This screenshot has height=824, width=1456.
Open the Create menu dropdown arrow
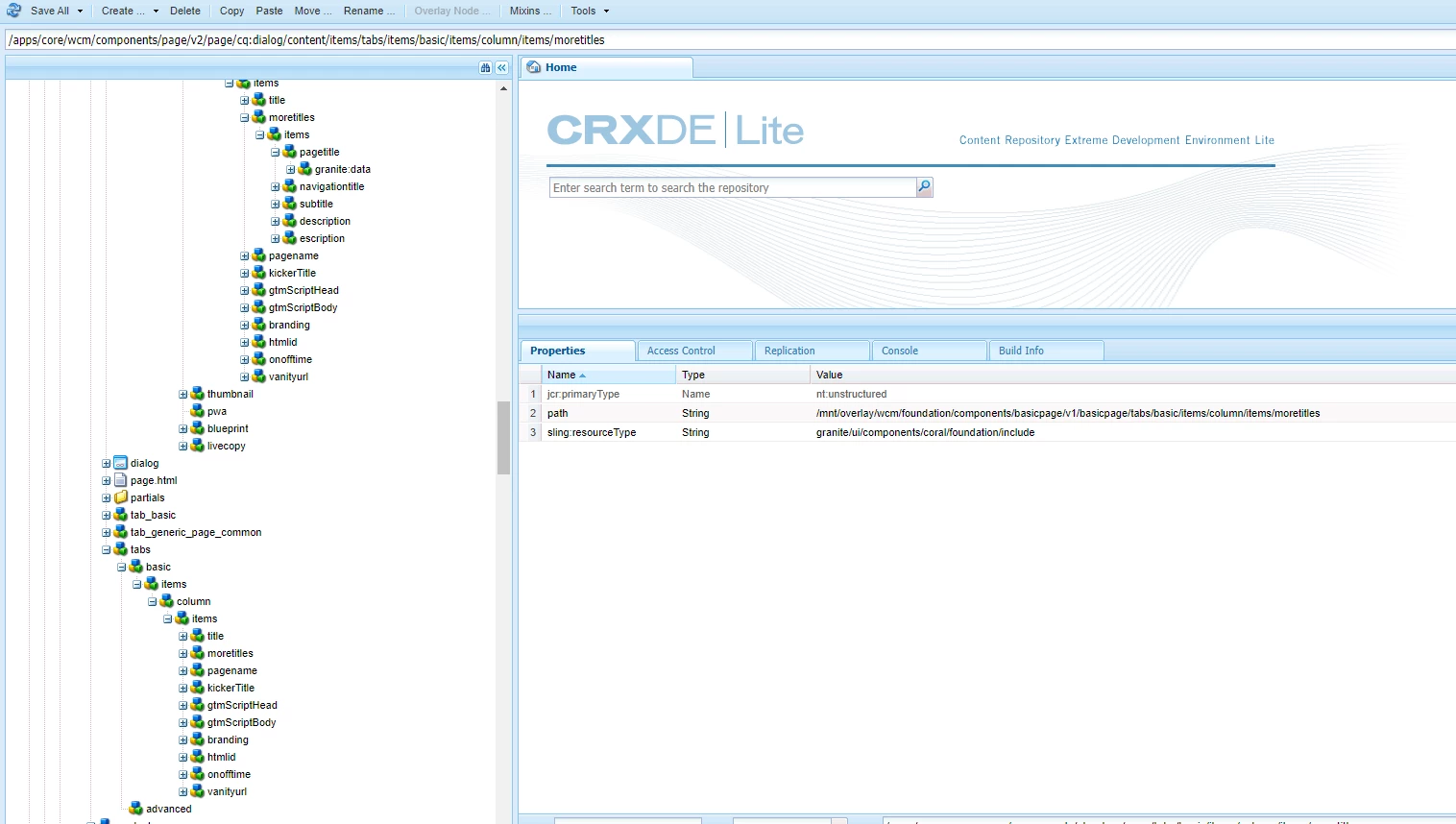point(156,12)
